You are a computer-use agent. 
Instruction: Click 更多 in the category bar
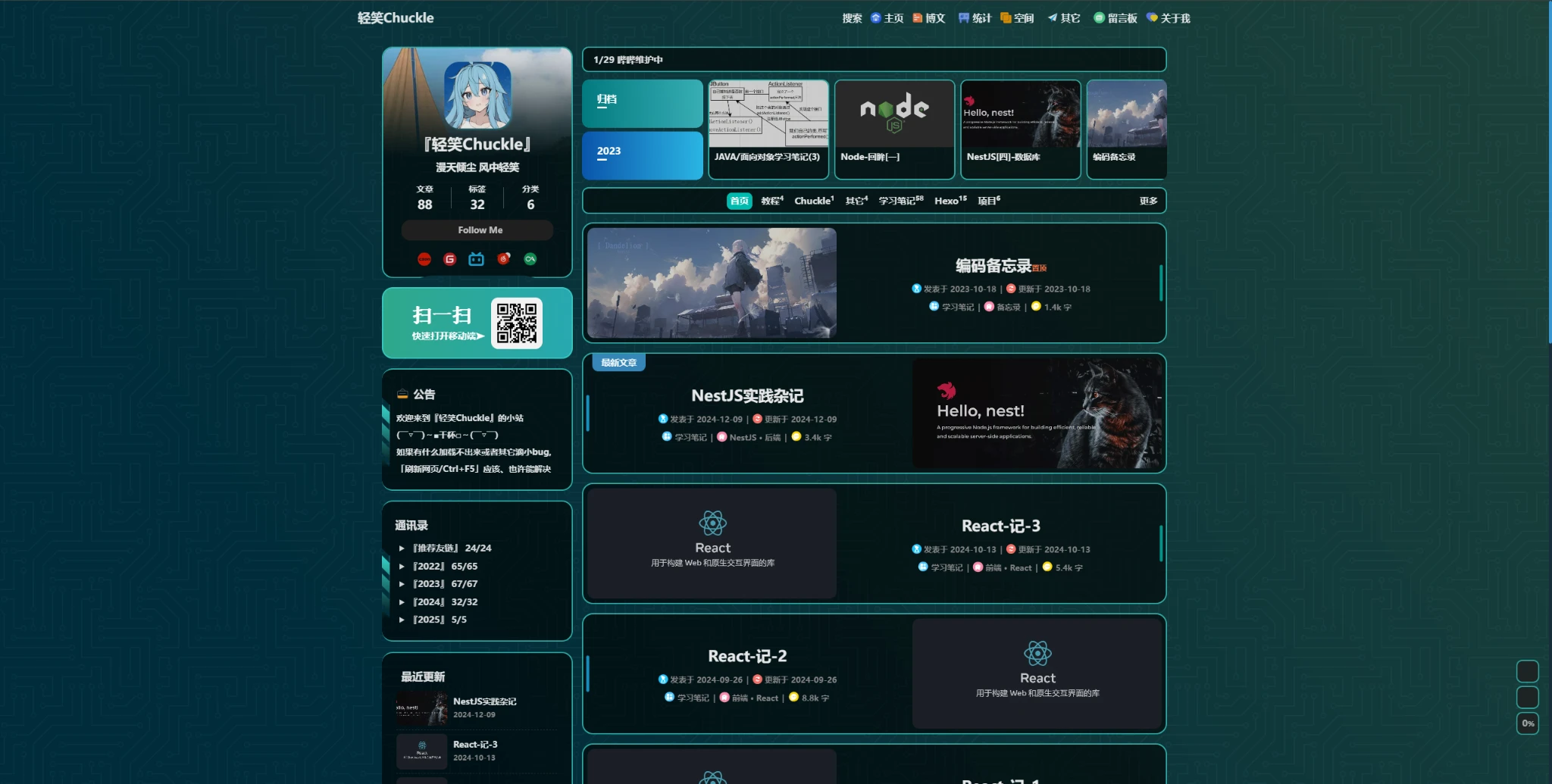(x=1148, y=201)
